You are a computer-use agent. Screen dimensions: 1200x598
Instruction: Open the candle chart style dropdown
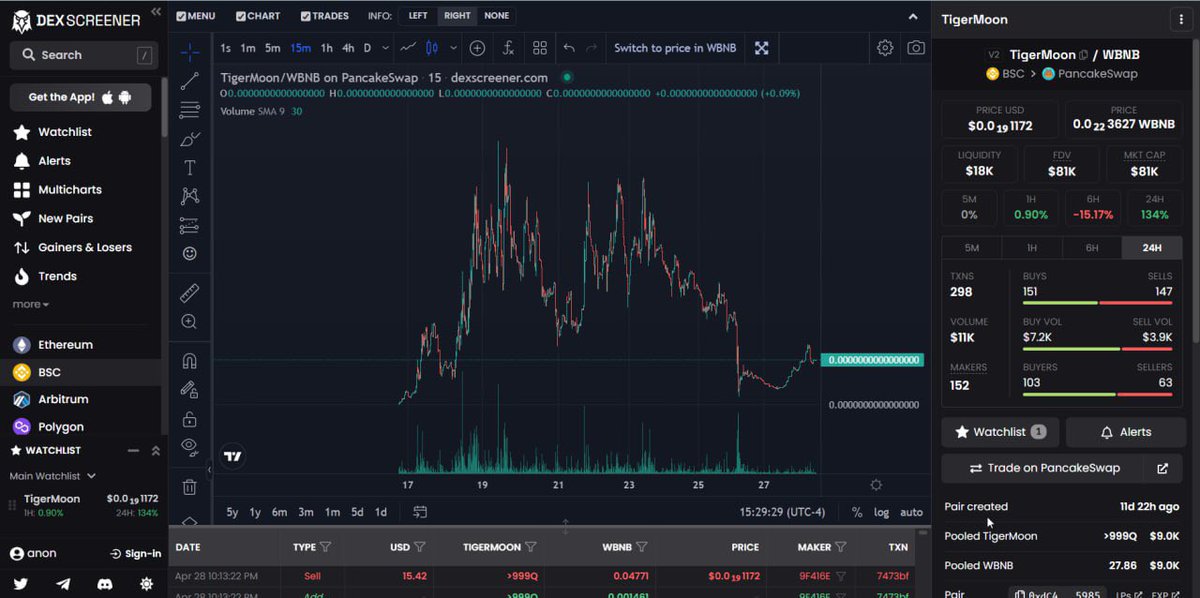pos(453,48)
